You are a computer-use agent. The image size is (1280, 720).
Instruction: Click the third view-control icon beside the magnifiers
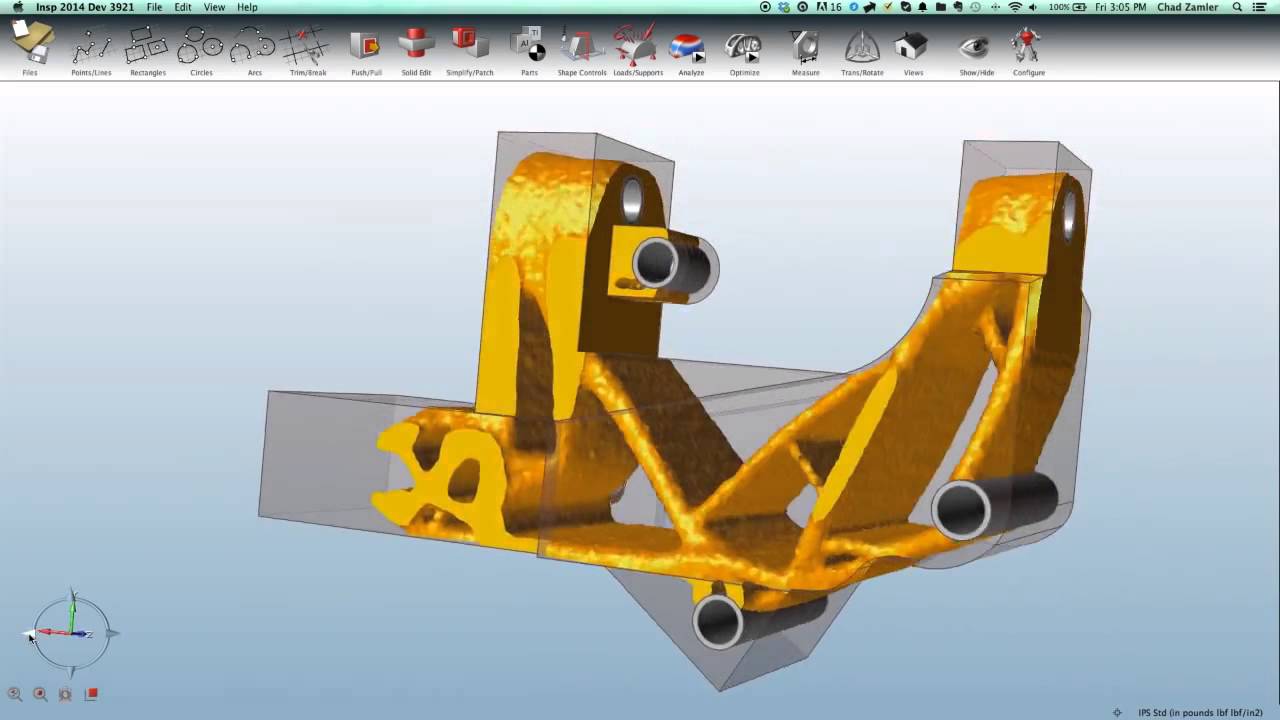(65, 693)
